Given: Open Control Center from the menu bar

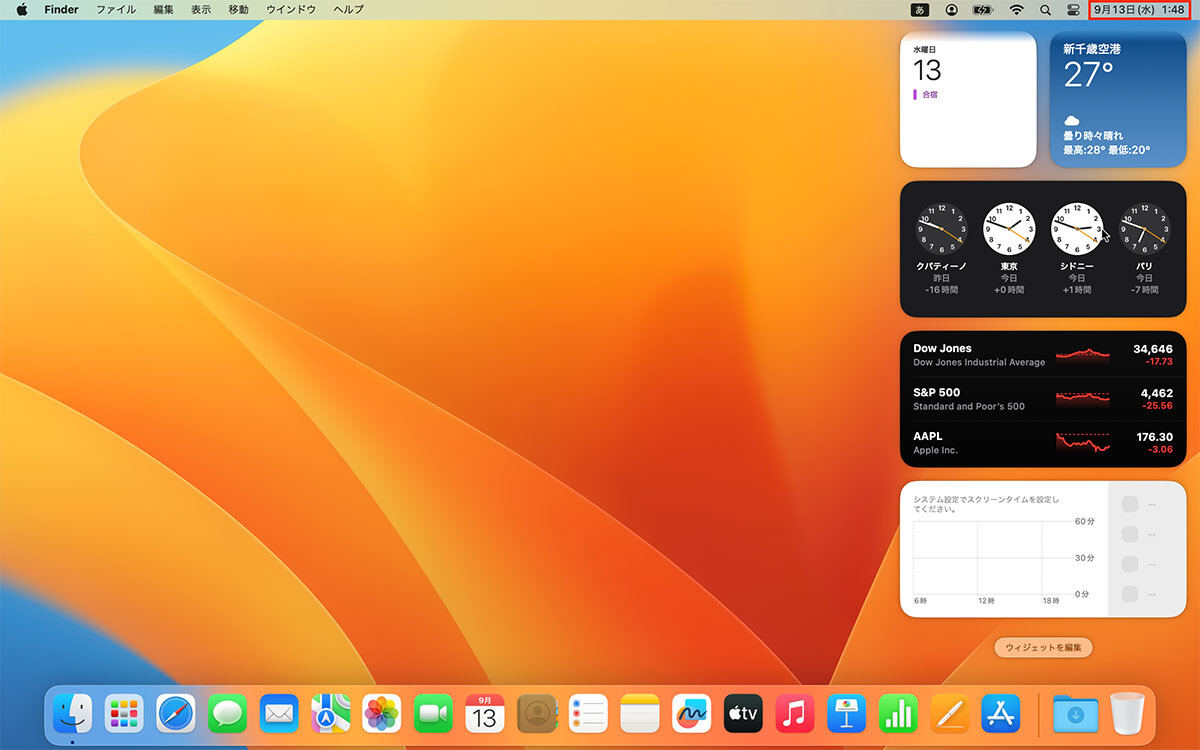Looking at the screenshot, I should pyautogui.click(x=1074, y=9).
